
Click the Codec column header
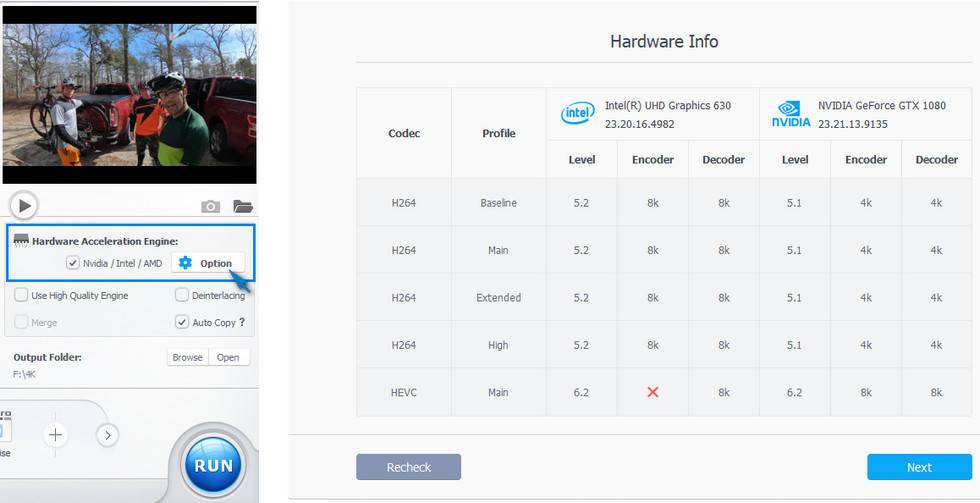coord(404,133)
